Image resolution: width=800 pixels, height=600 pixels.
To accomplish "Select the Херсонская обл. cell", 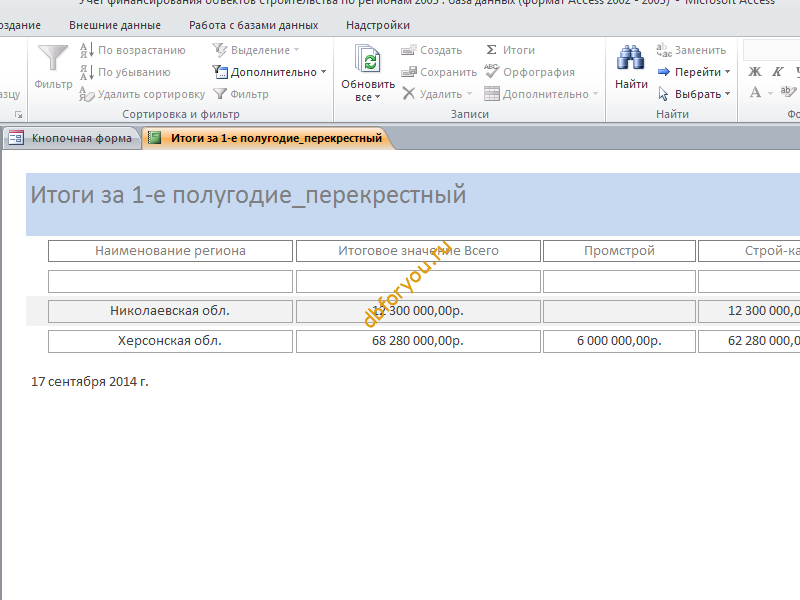I will coord(170,341).
